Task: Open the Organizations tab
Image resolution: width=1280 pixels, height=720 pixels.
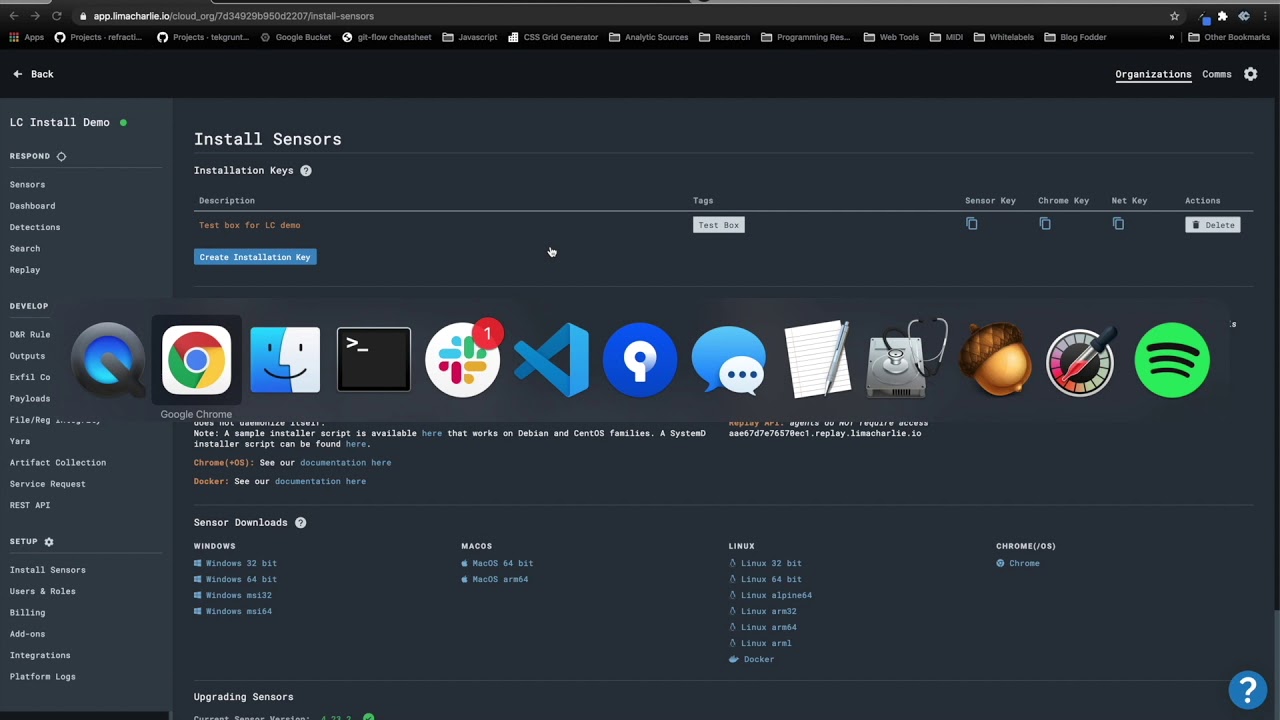Action: click(x=1153, y=74)
